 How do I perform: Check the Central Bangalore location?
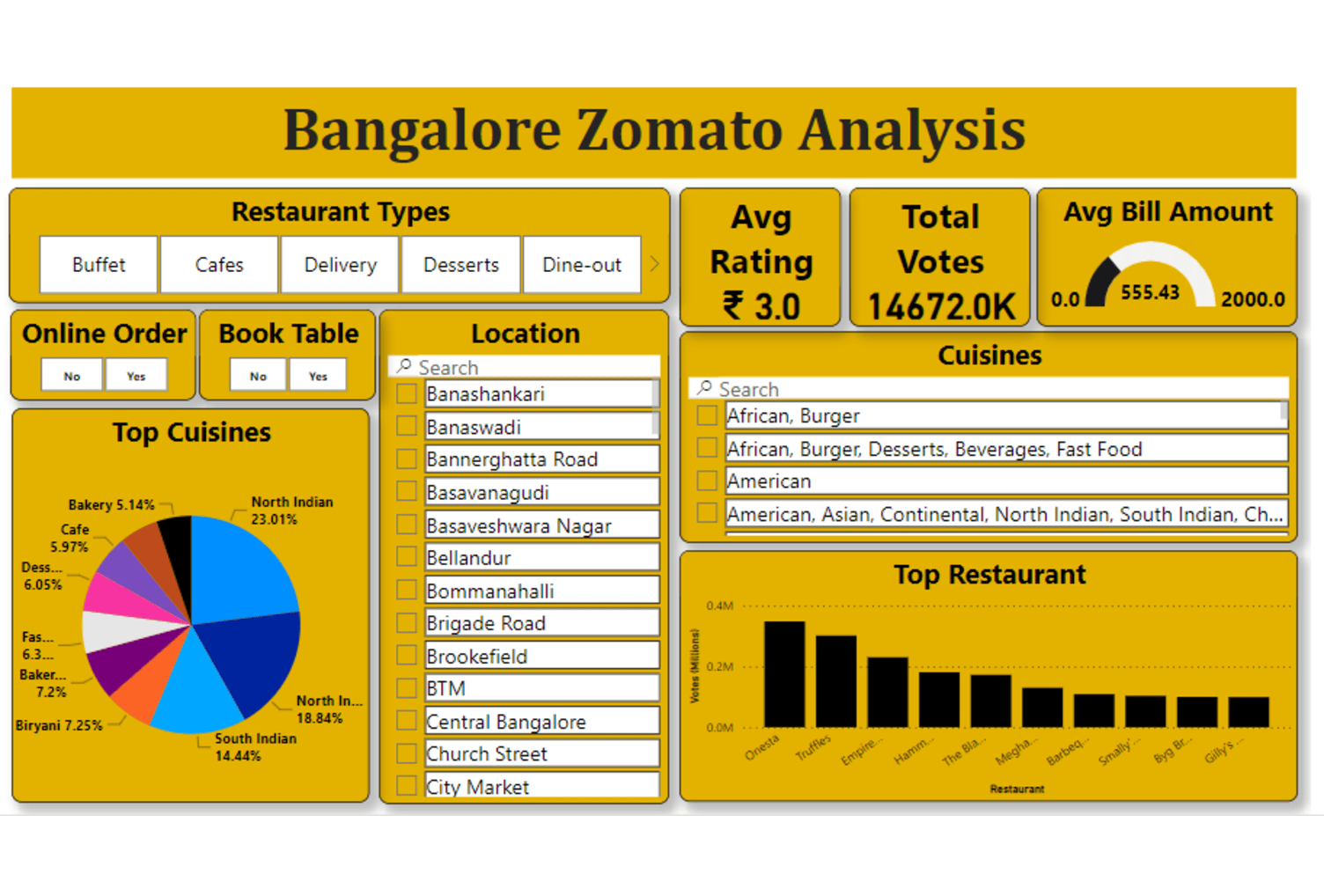click(407, 721)
